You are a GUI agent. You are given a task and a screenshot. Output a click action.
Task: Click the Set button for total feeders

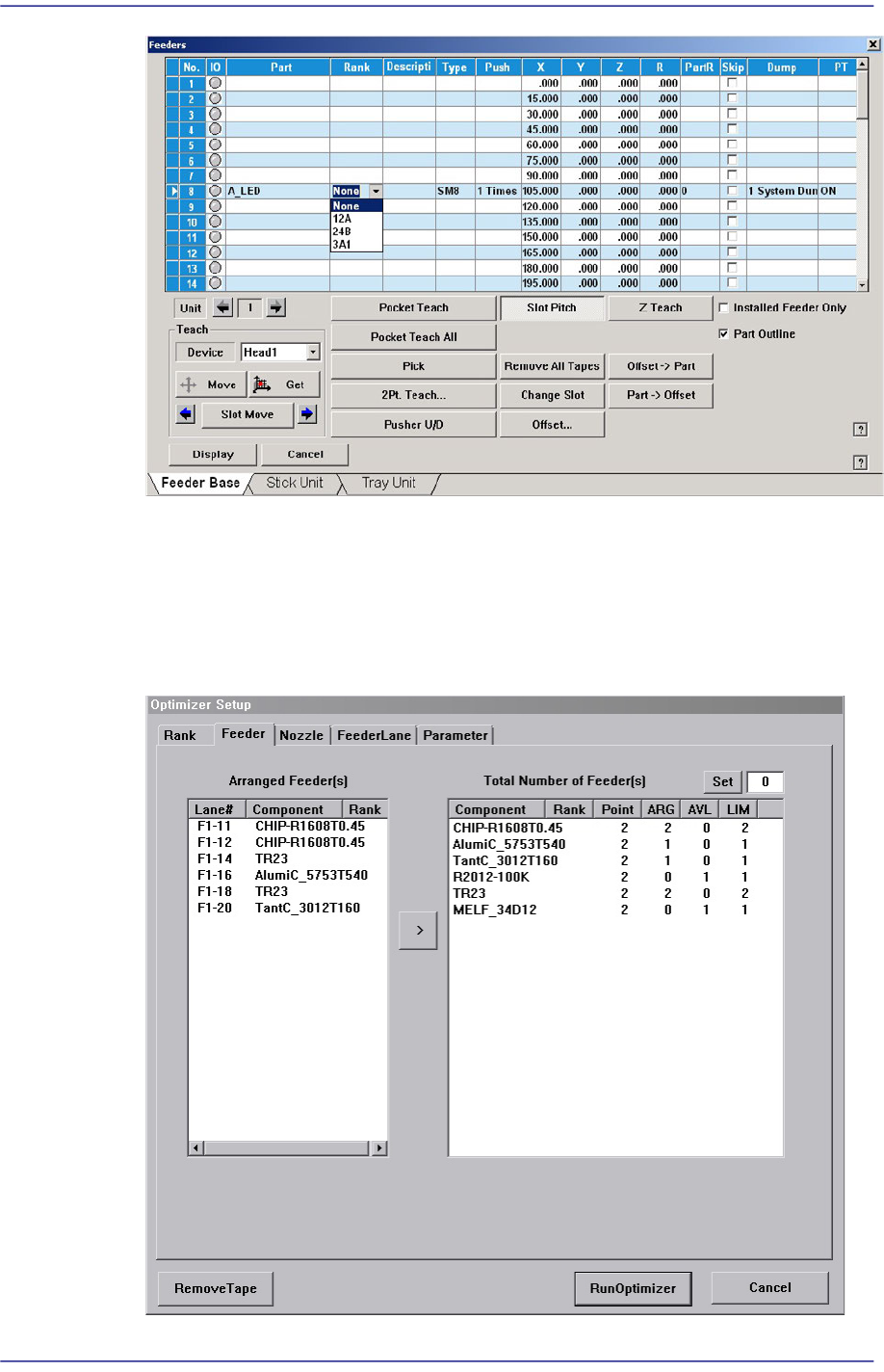pos(723,781)
